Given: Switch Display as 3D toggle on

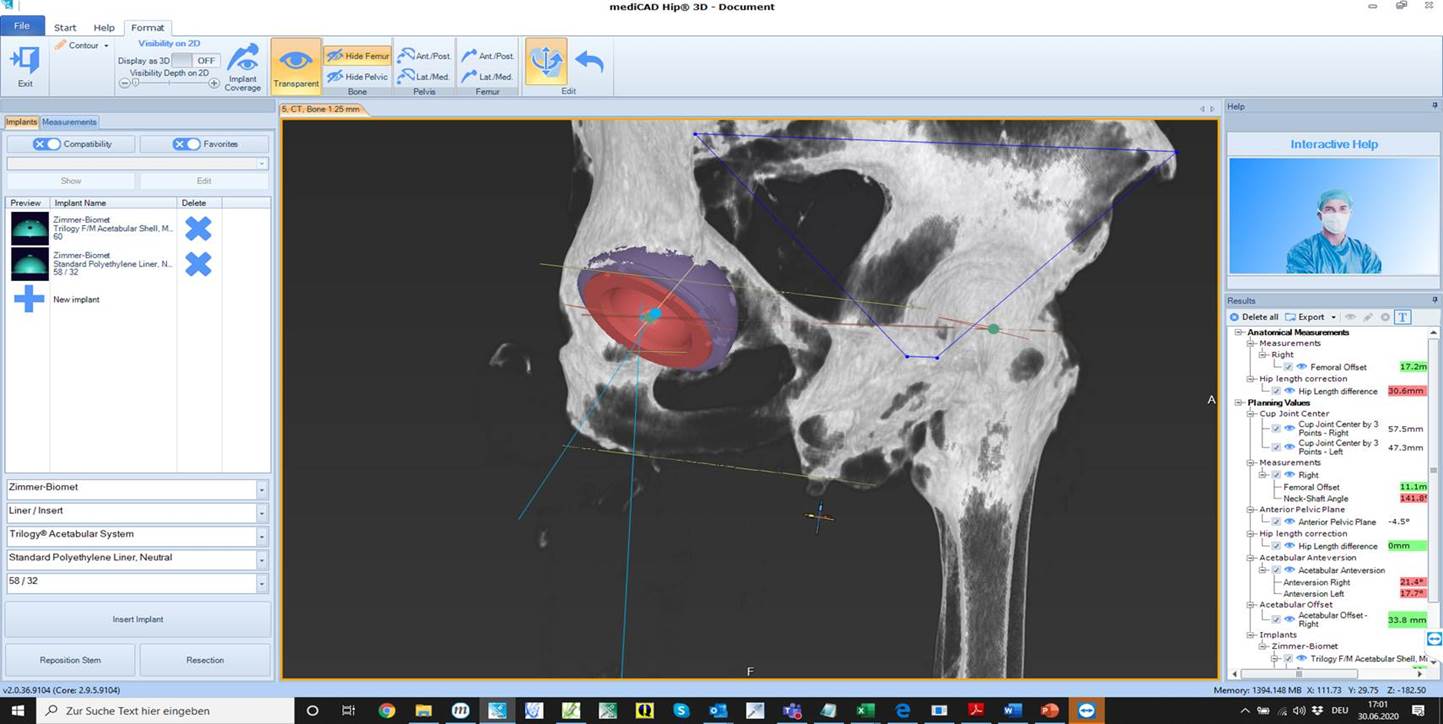Looking at the screenshot, I should click(194, 61).
